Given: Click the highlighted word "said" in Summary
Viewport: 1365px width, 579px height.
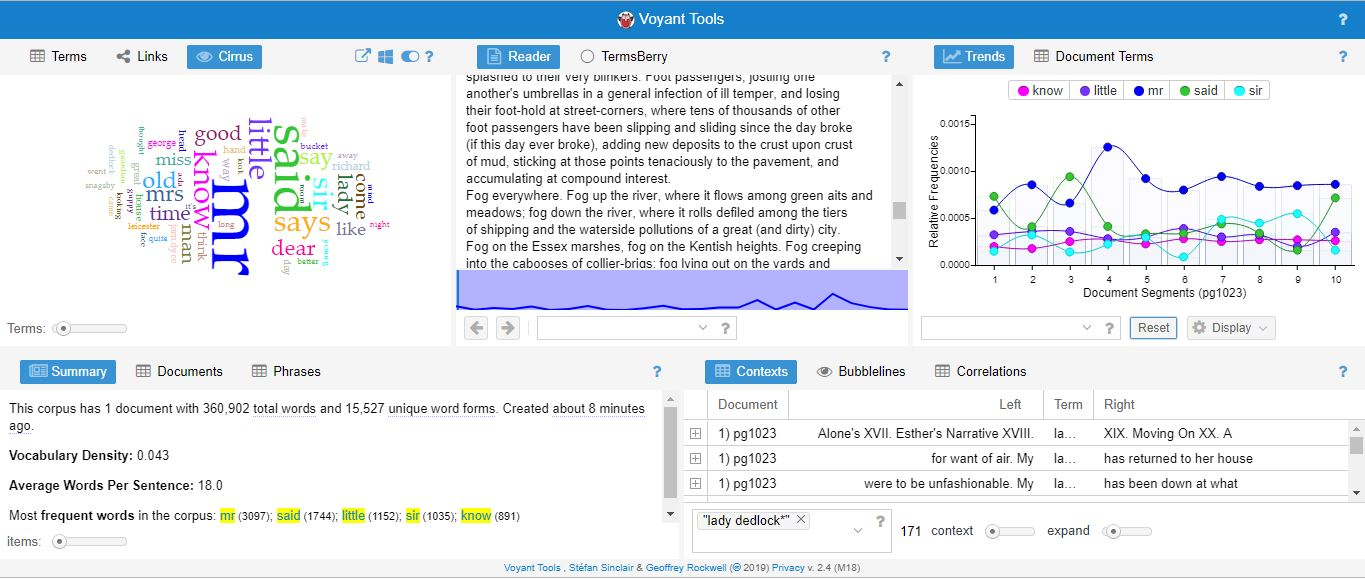Looking at the screenshot, I should [288, 516].
